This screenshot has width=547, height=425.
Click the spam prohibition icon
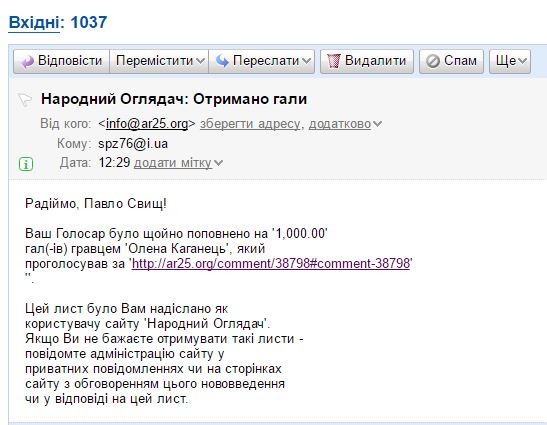tap(433, 61)
